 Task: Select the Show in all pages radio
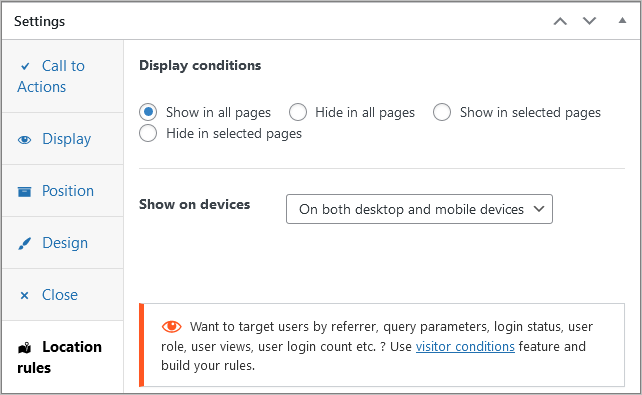148,112
